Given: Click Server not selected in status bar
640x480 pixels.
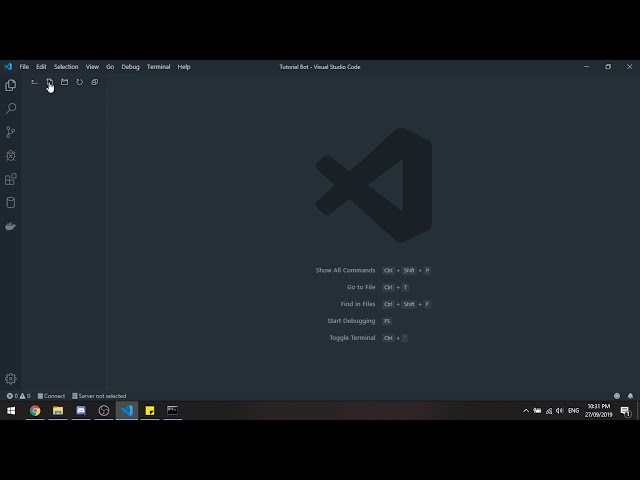Looking at the screenshot, I should point(99,396).
